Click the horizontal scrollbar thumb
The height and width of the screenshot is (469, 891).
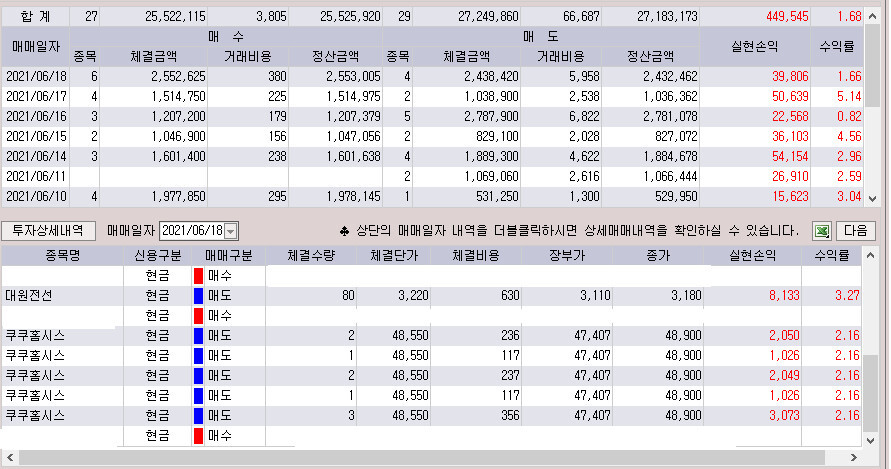tap(421, 457)
